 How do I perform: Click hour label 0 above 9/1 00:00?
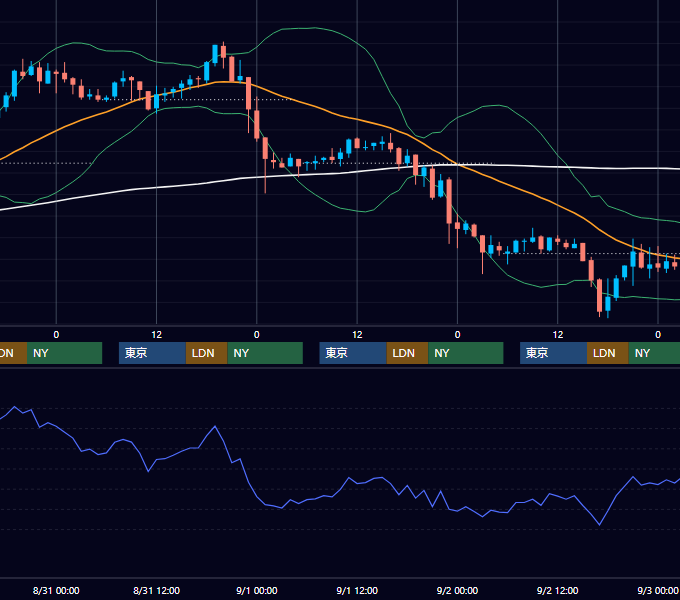(257, 335)
